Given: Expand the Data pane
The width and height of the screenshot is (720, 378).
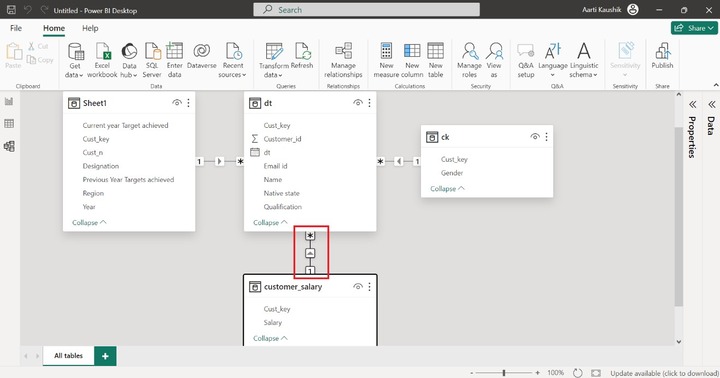Looking at the screenshot, I should 711,105.
